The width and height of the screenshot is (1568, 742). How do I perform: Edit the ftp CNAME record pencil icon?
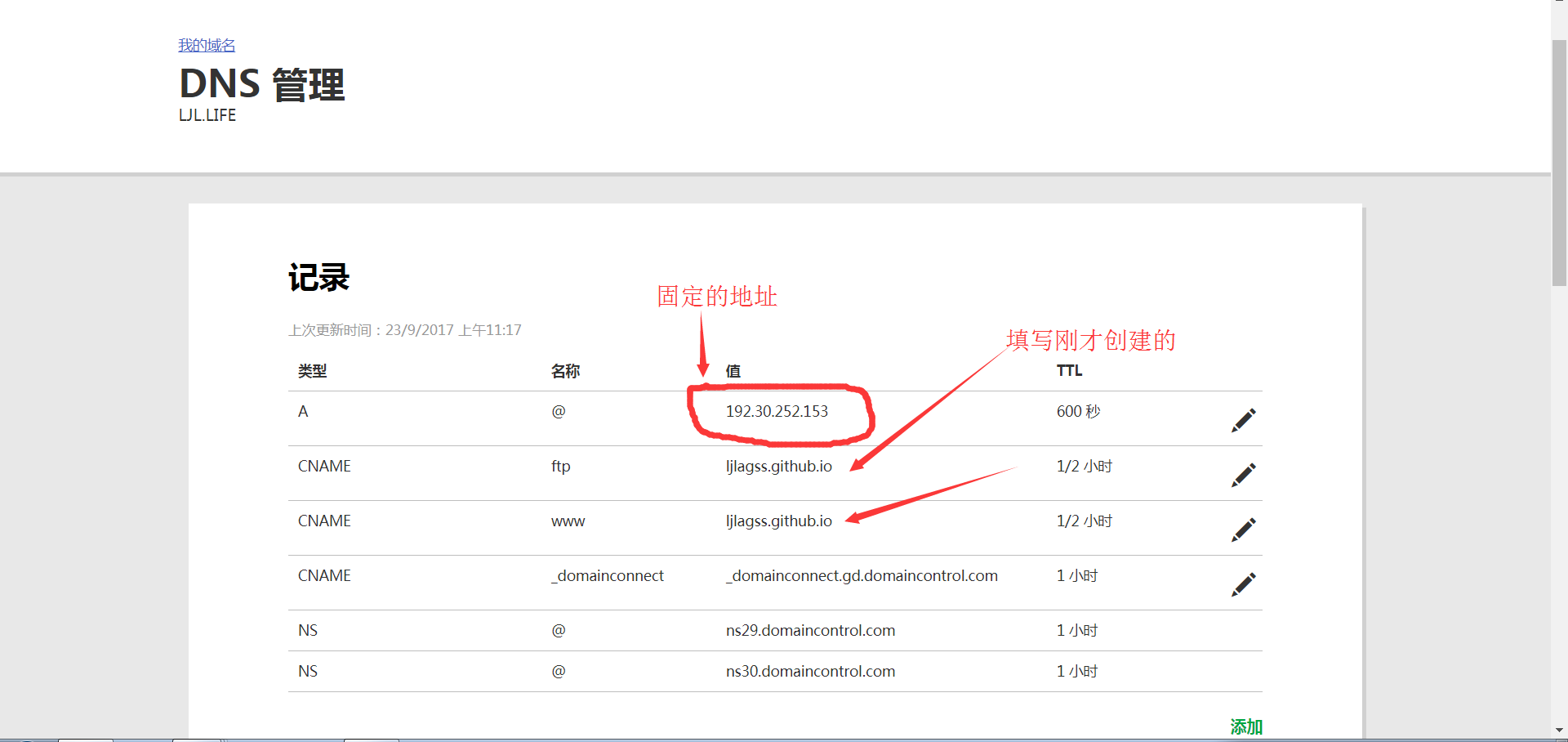coord(1243,475)
